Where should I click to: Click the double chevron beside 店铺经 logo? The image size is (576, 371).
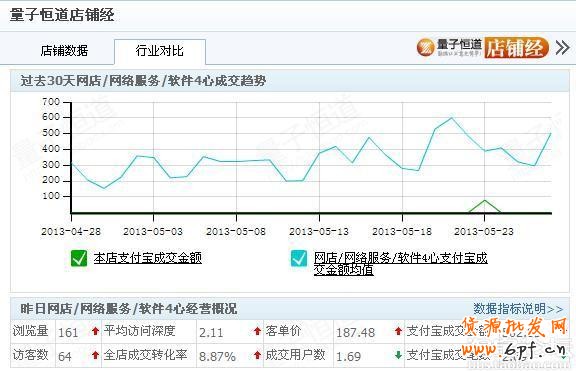coord(563,48)
